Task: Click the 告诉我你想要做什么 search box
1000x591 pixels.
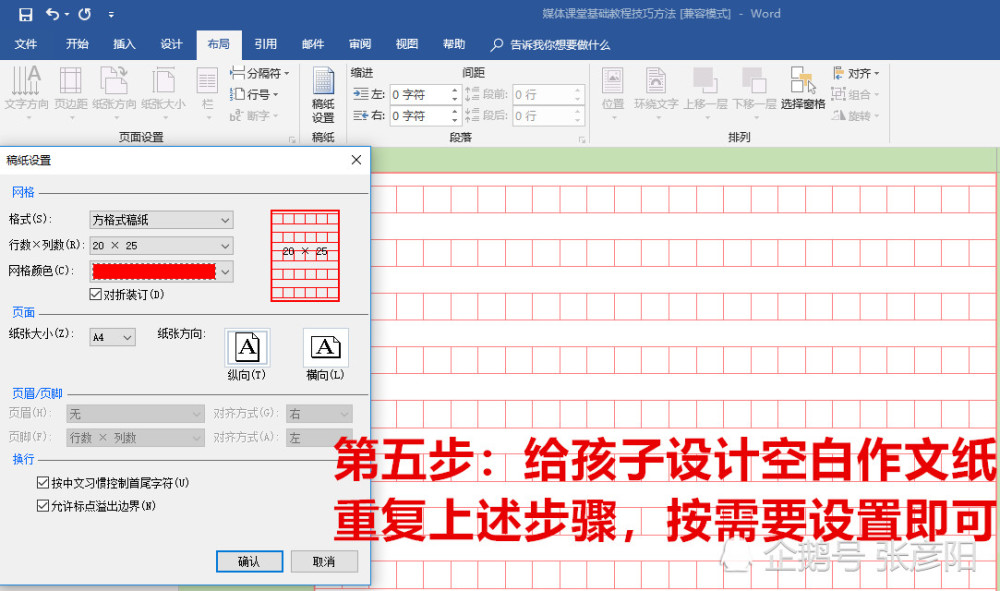Action: pos(550,45)
